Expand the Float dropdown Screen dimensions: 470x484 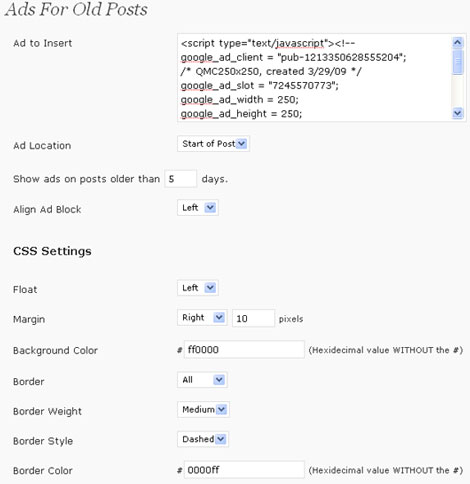point(198,288)
